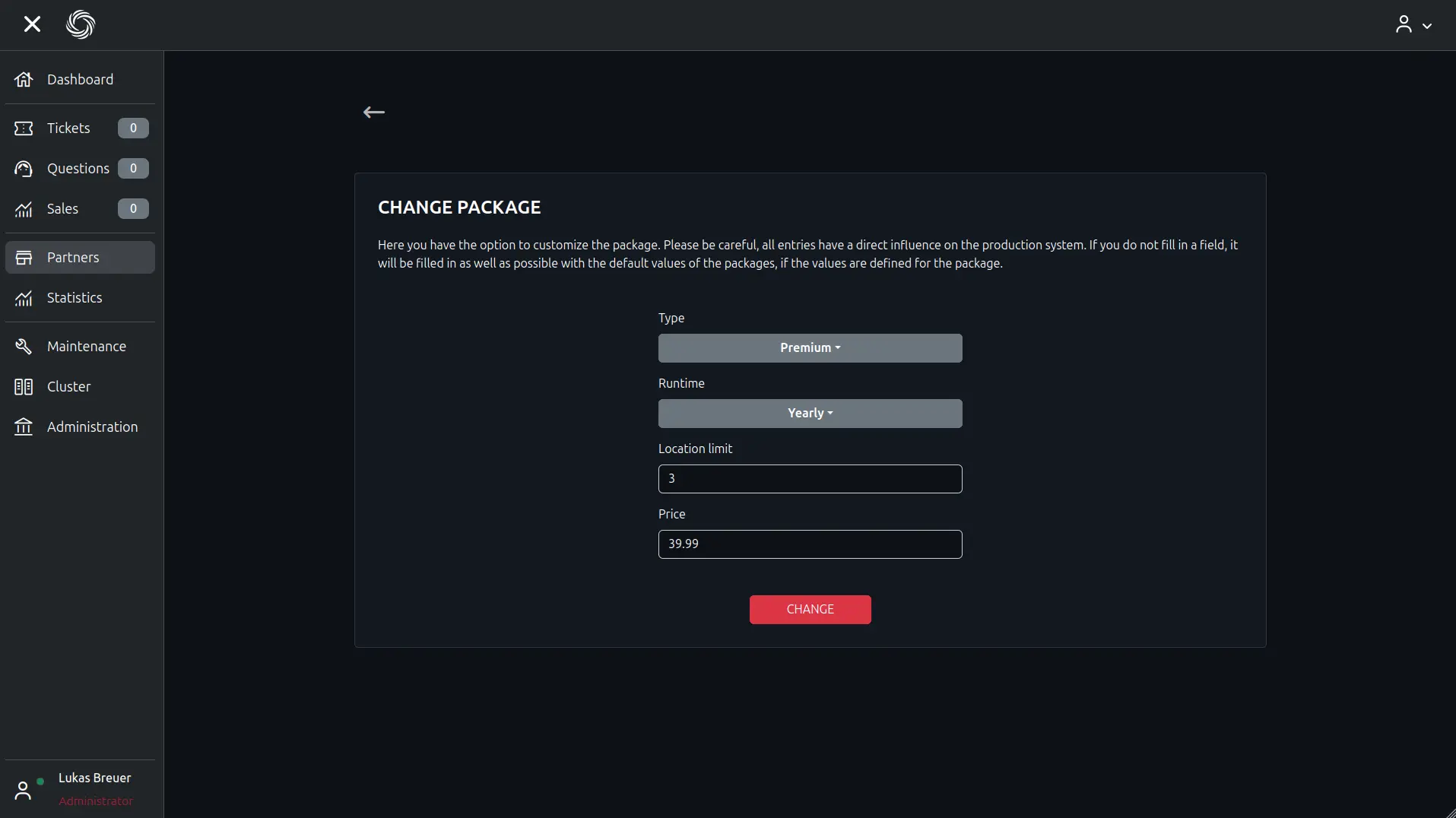Click the Questions headset icon
The width and height of the screenshot is (1456, 818).
pos(24,169)
